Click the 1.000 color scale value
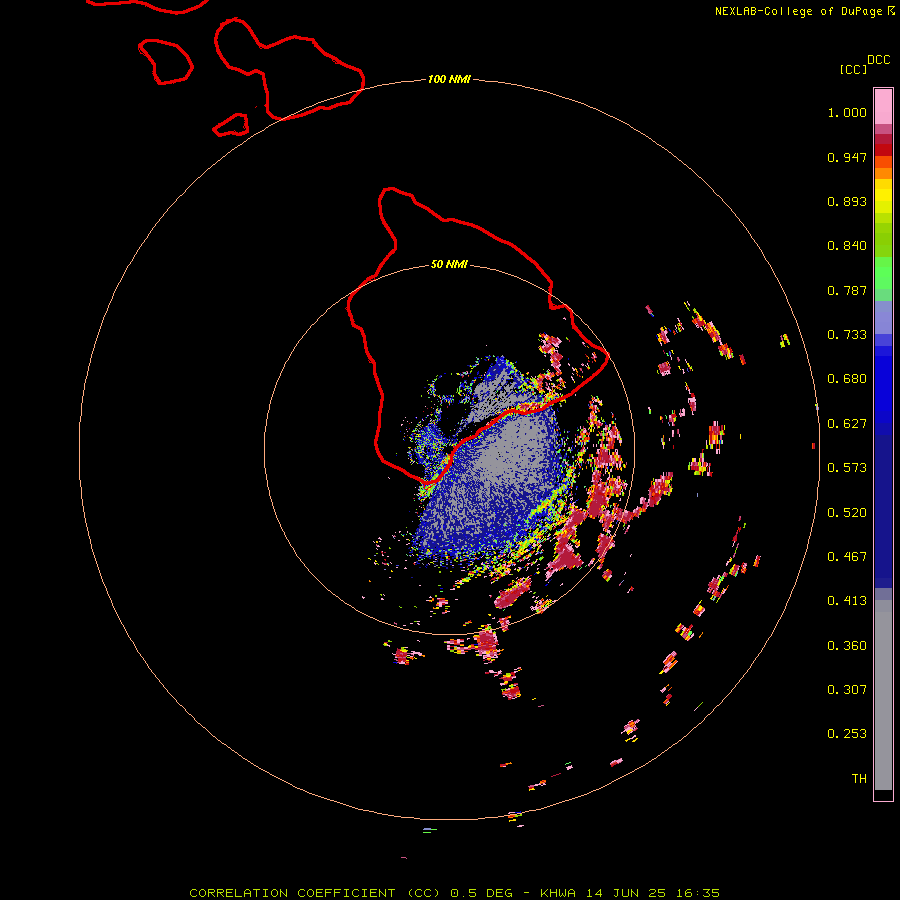 847,112
